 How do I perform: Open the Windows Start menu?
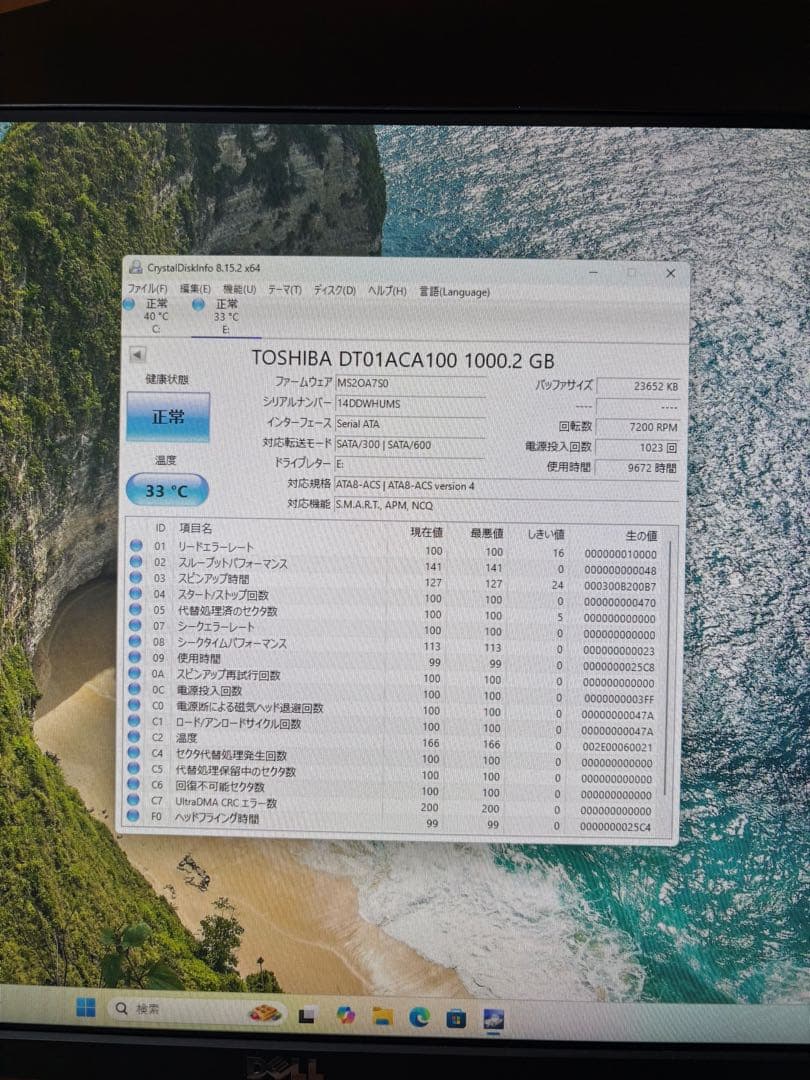[x=86, y=1008]
